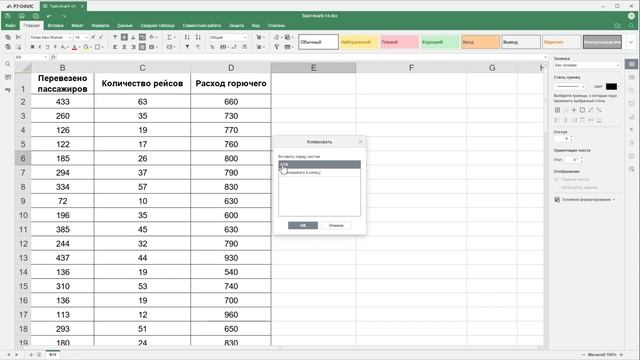Screen dimensions: 640x360
Task: Click the filter funnel icon
Action: pos(187,47)
